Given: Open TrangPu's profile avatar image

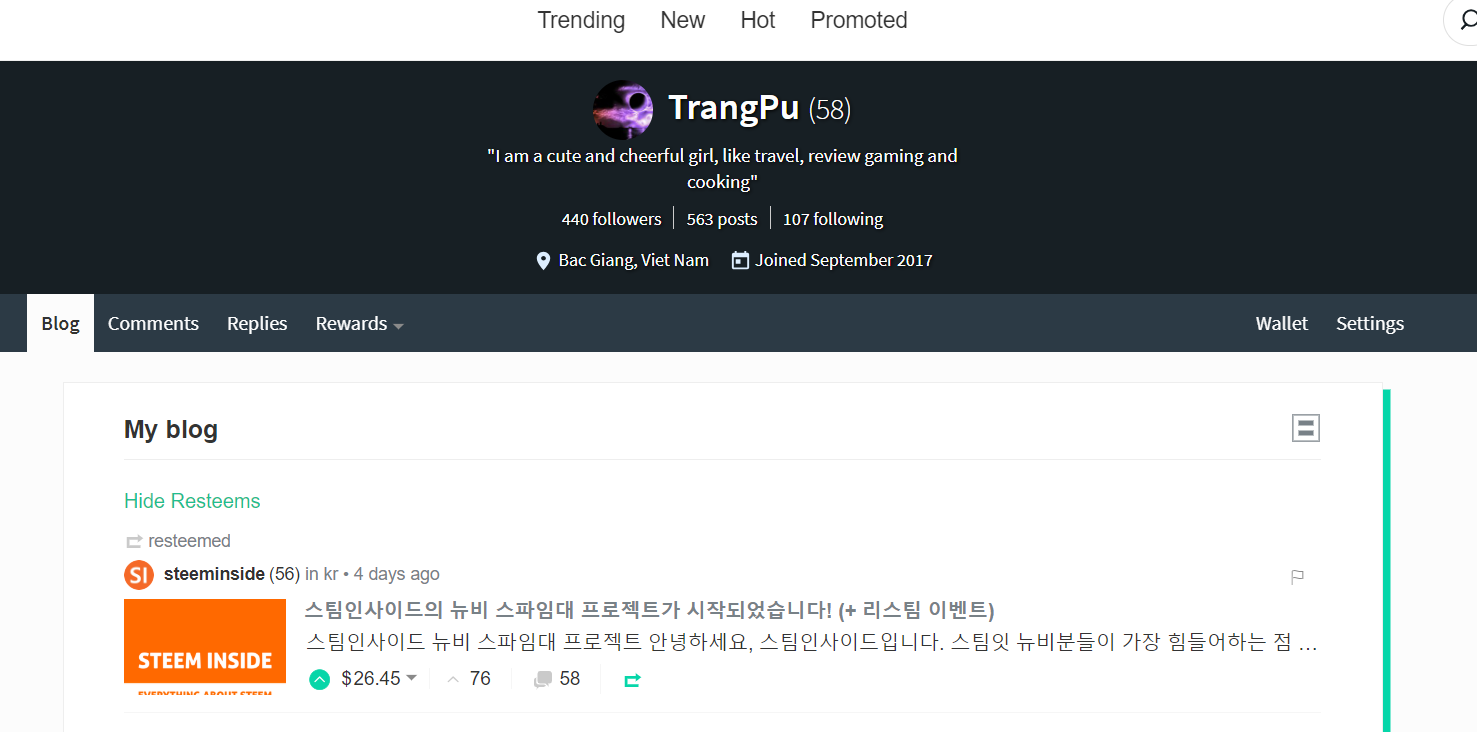Looking at the screenshot, I should click(623, 109).
